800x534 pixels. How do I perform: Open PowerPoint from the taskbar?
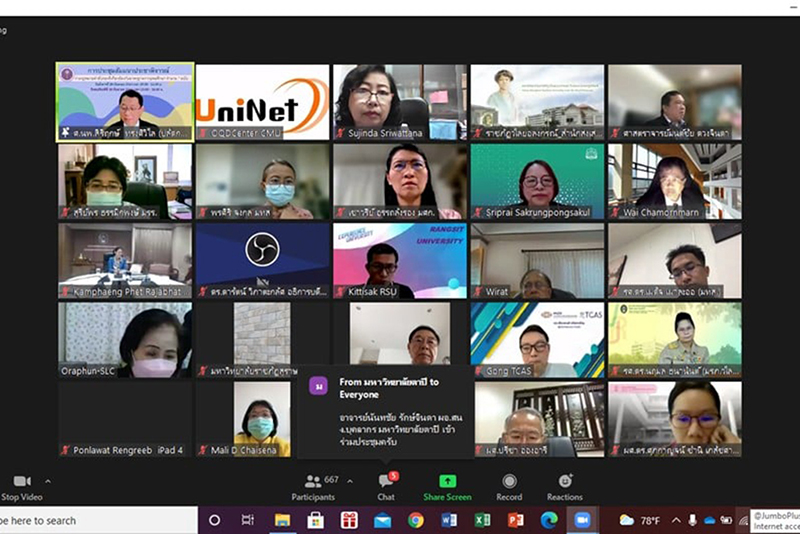[x=515, y=520]
